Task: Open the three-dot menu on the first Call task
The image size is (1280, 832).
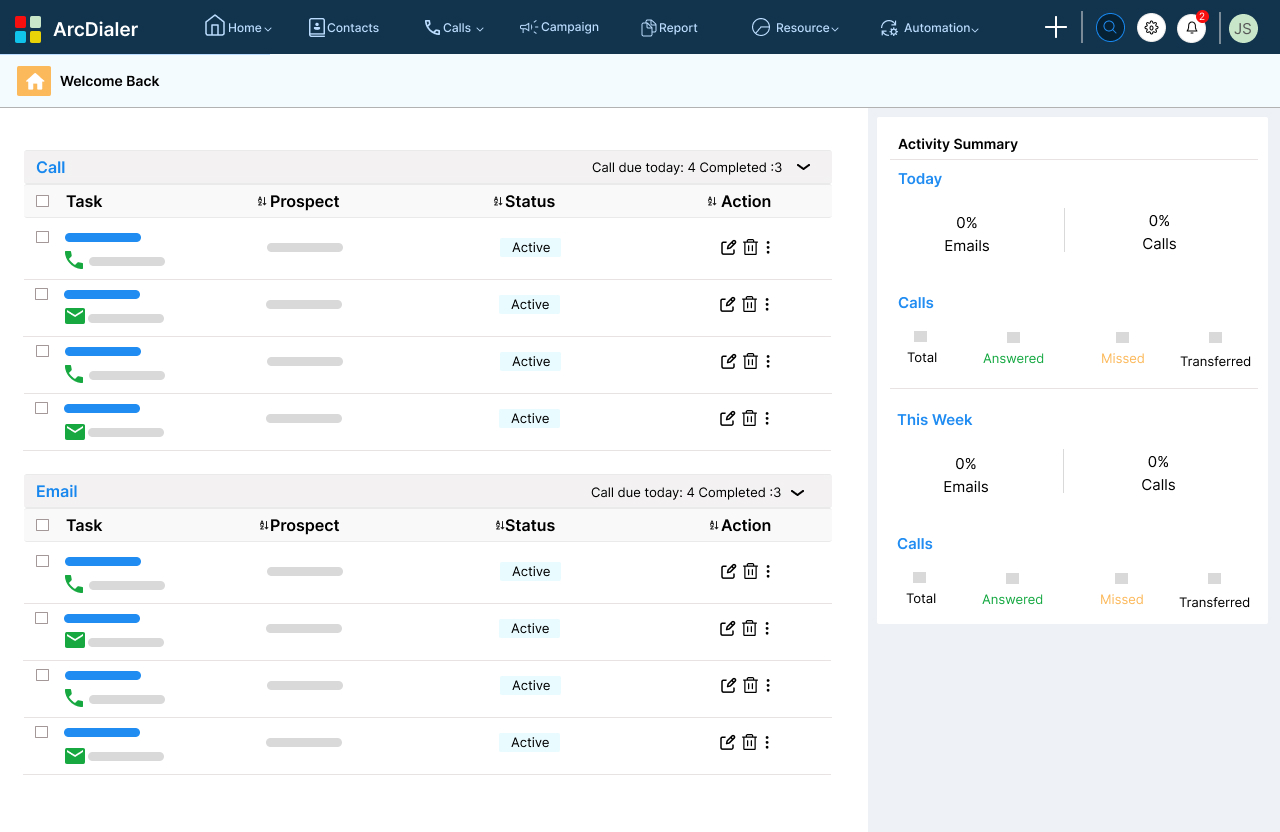Action: point(767,247)
